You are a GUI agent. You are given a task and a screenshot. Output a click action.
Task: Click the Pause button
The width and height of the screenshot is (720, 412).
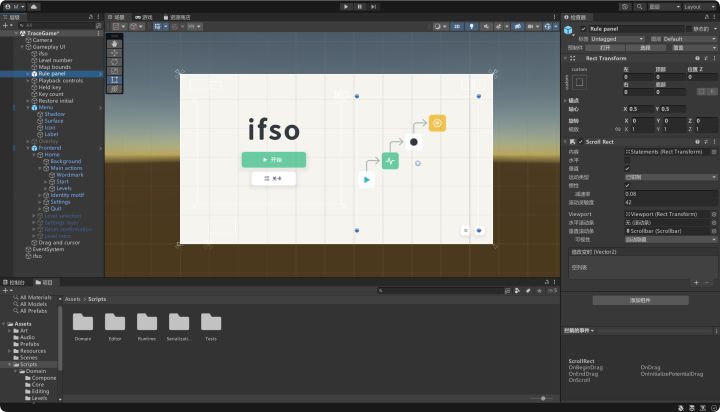tap(360, 7)
